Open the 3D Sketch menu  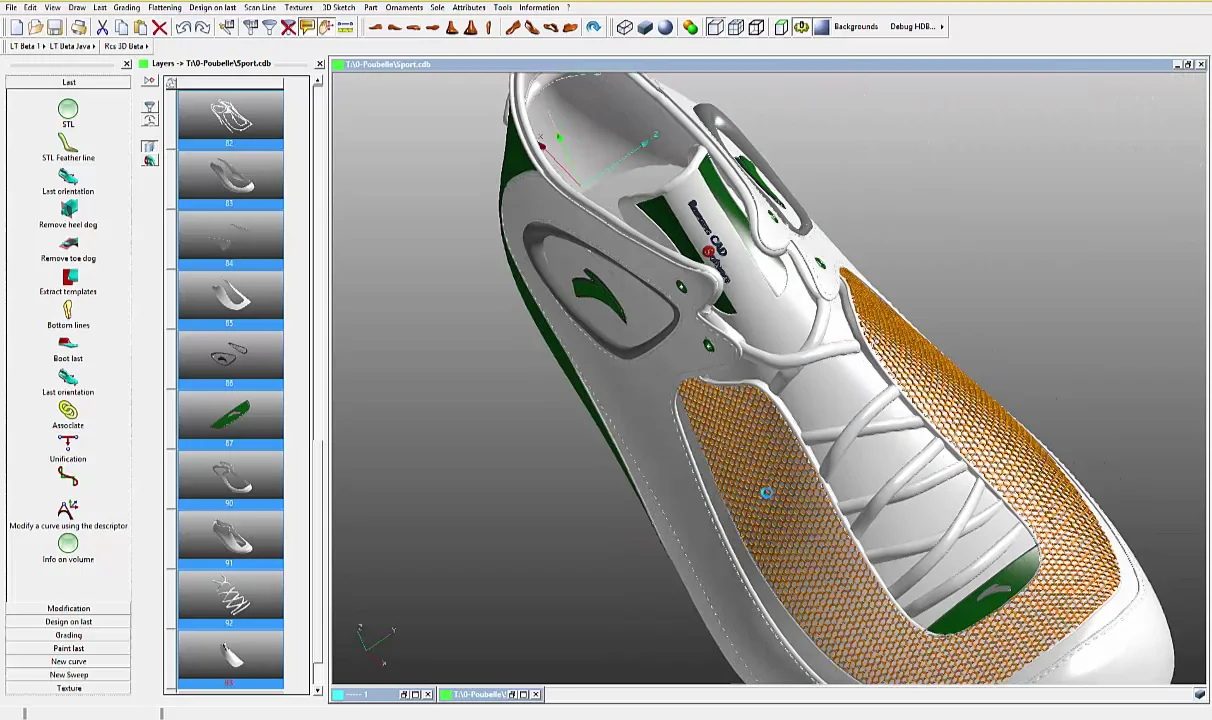tap(338, 7)
